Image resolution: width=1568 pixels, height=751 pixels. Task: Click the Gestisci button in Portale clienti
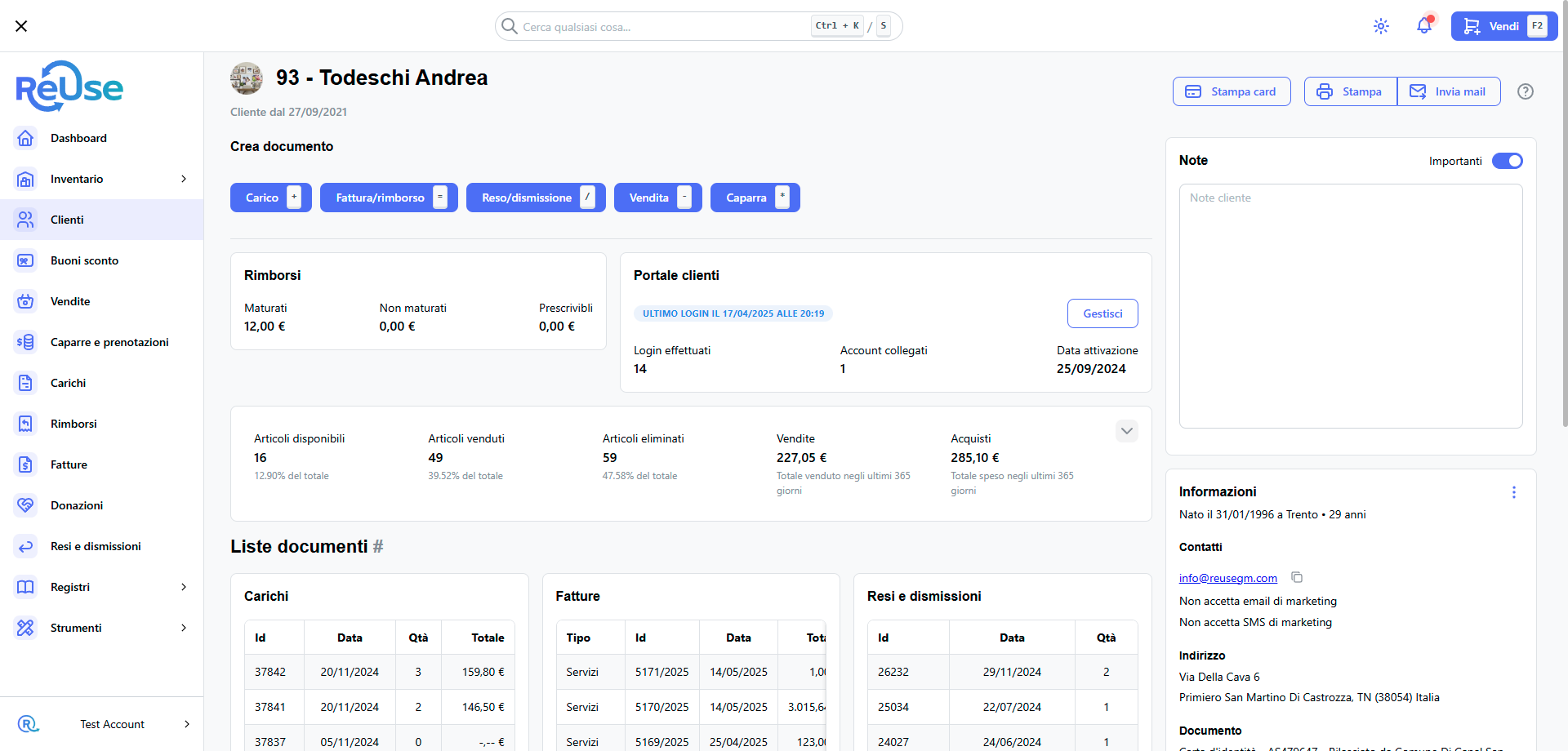click(x=1102, y=313)
